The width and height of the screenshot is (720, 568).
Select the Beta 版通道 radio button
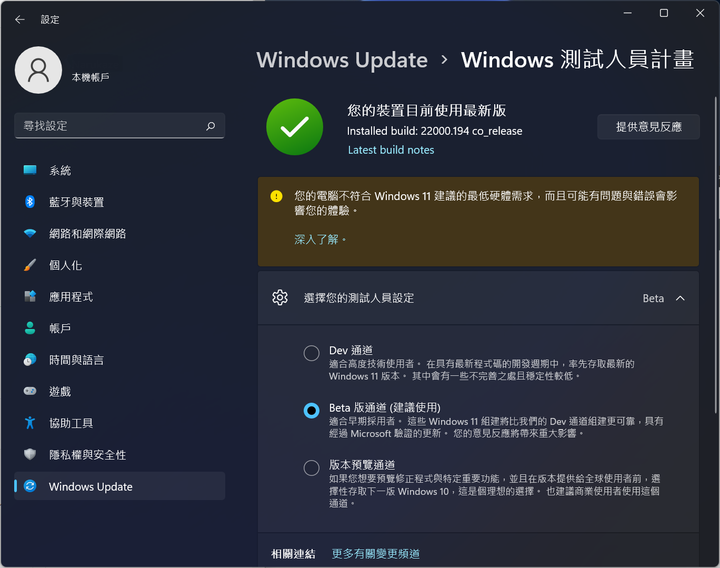pyautogui.click(x=311, y=411)
